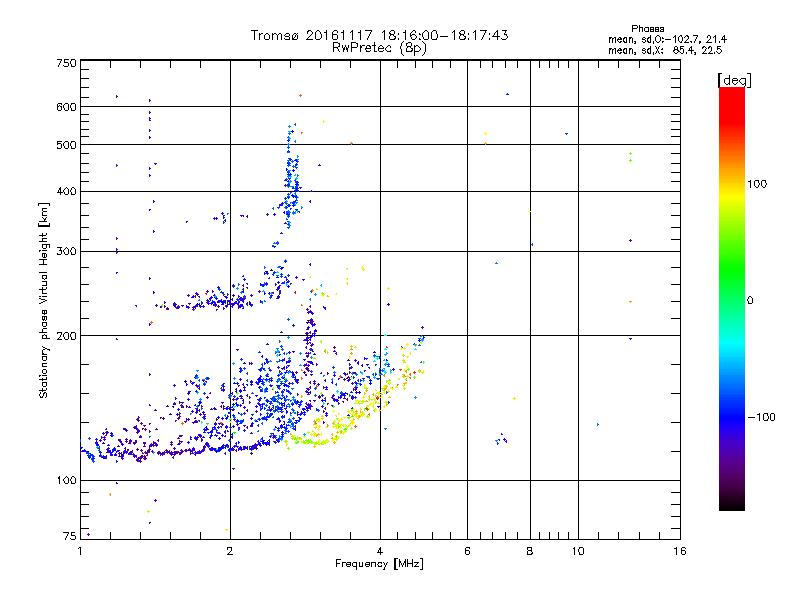
Task: Click the x-axis tick label "6"
Action: [467, 551]
